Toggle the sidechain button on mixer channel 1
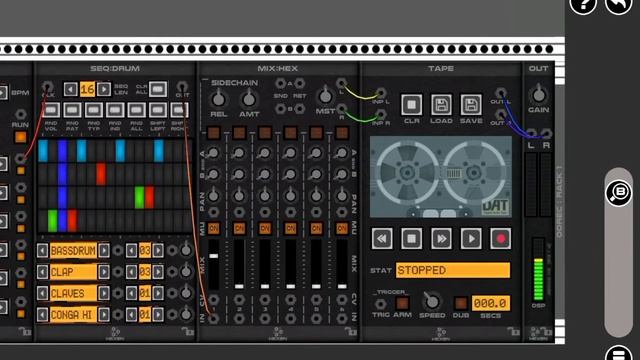 tap(213, 133)
